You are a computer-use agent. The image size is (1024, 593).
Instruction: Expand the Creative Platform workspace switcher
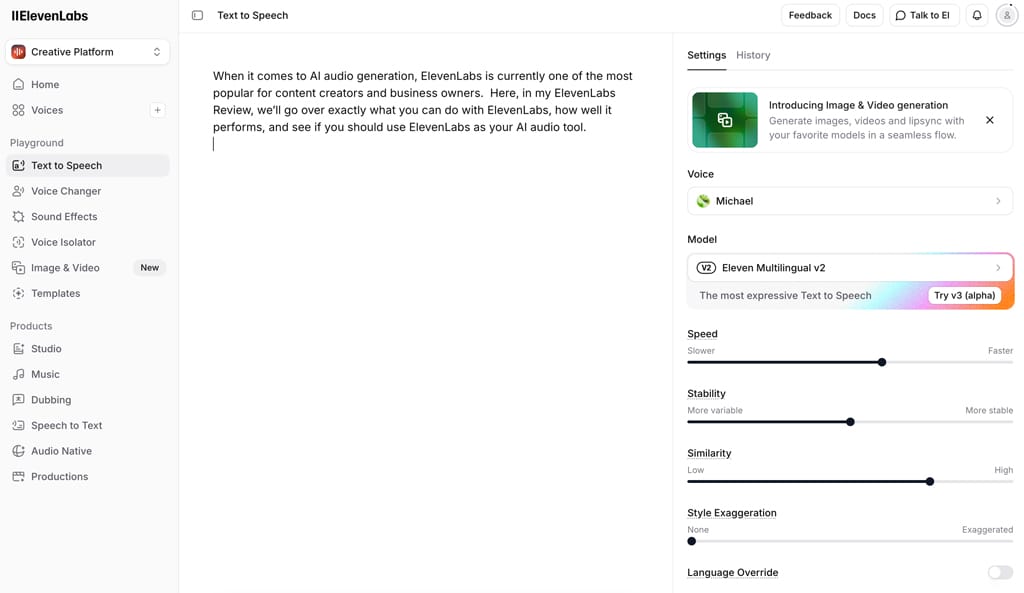(87, 52)
